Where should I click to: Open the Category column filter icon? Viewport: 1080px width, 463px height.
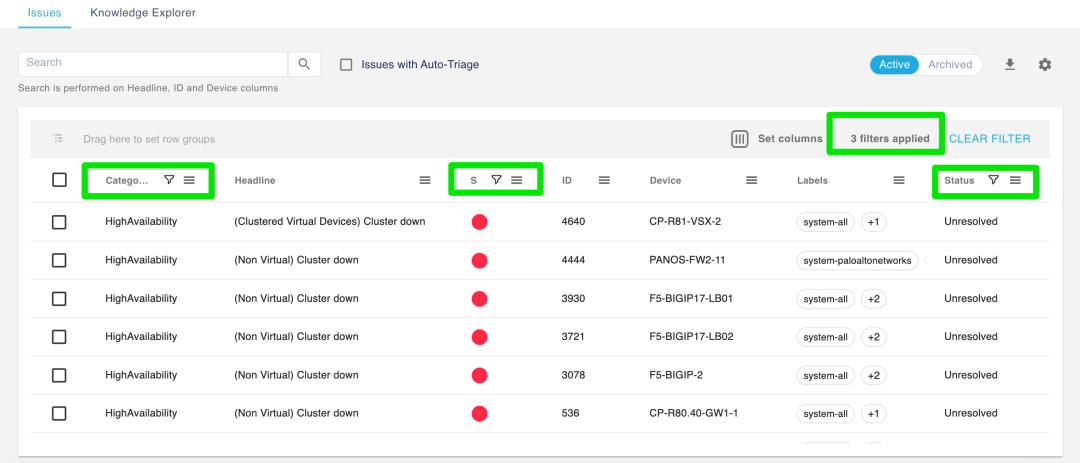coord(169,180)
